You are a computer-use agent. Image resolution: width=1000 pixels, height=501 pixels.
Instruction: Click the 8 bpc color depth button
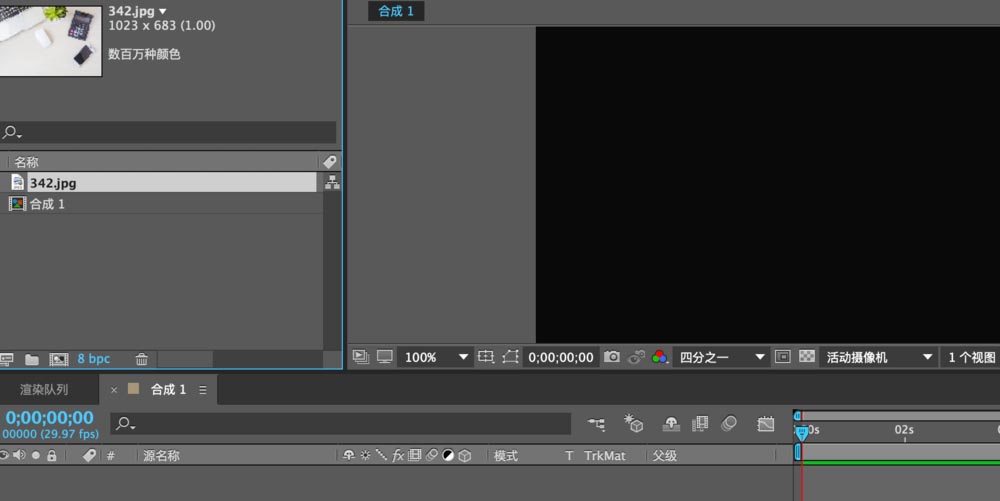[94, 359]
